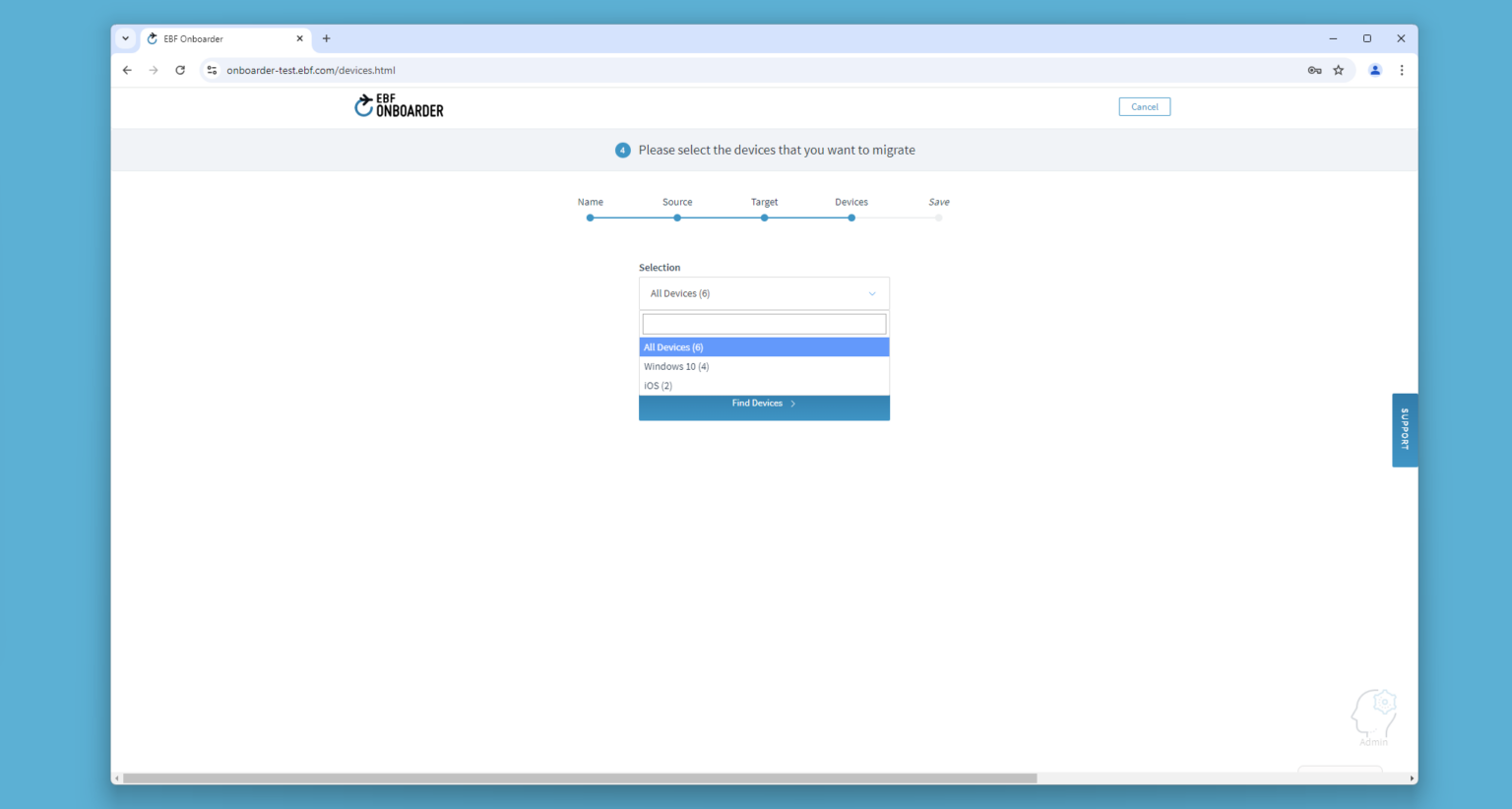This screenshot has height=809, width=1512.
Task: Open the Chrome three-dot menu
Action: [1402, 70]
